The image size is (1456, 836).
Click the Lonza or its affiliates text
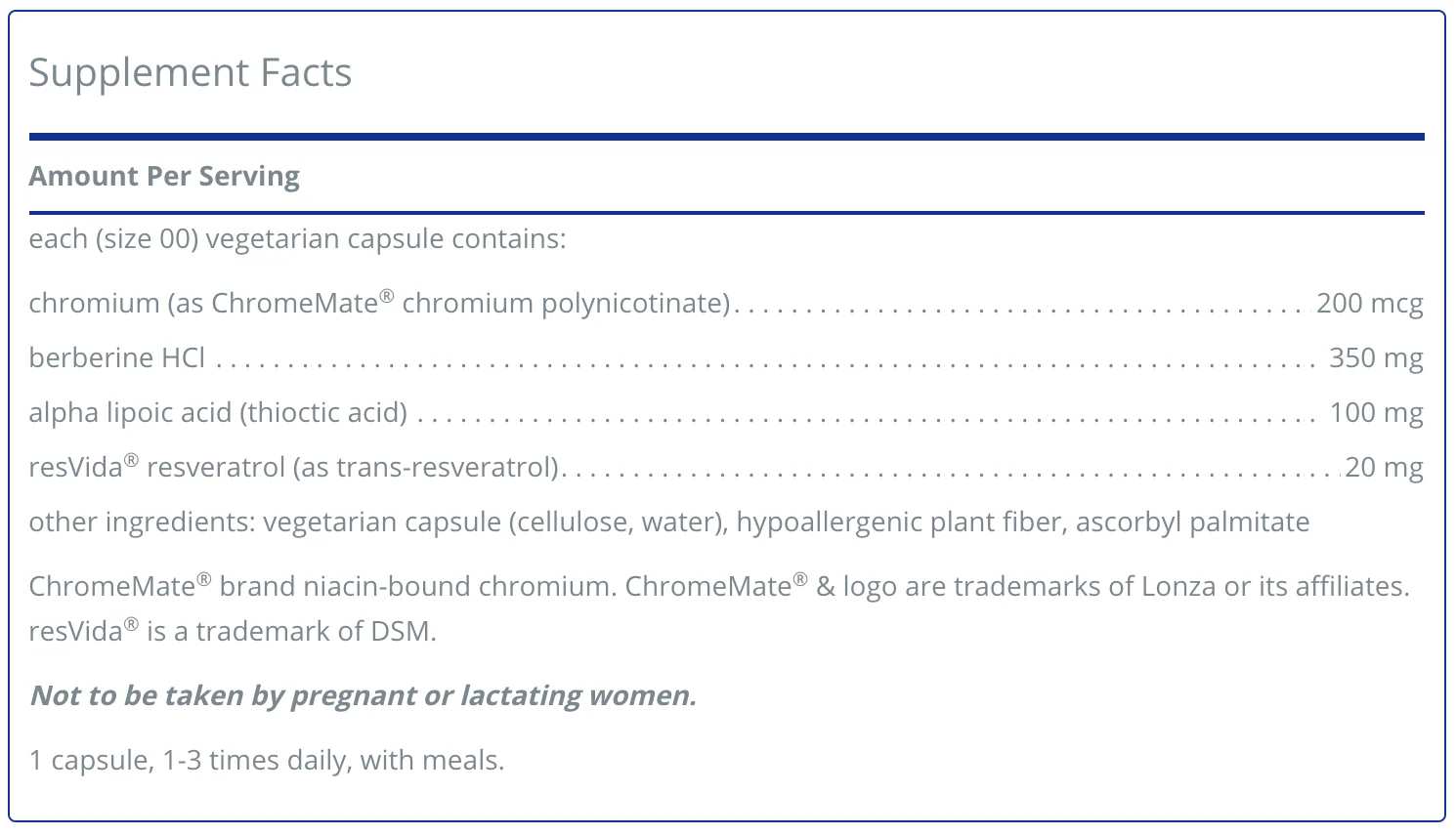[1272, 586]
